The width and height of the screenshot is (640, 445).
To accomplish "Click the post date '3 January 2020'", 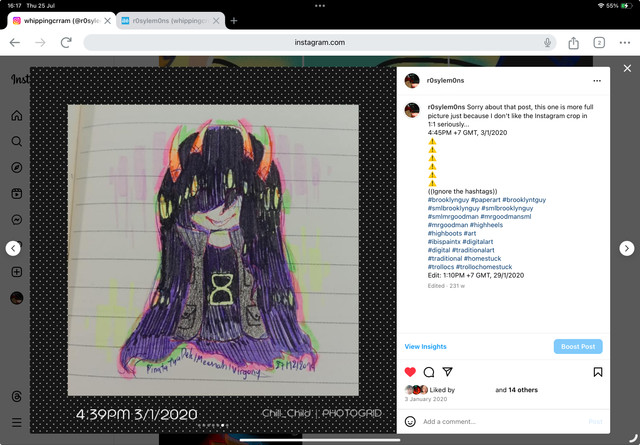I will [426, 399].
